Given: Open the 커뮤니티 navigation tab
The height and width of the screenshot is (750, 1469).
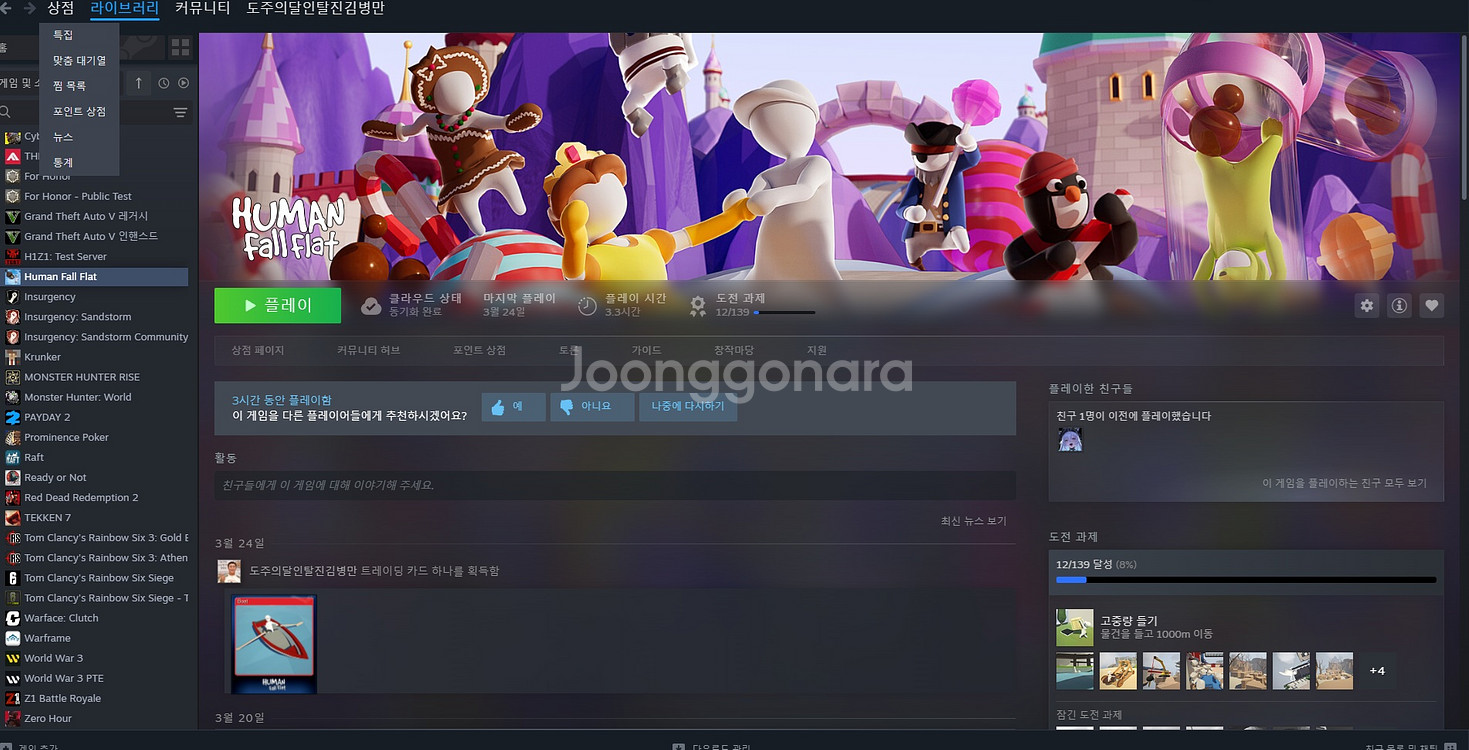Looking at the screenshot, I should point(202,9).
